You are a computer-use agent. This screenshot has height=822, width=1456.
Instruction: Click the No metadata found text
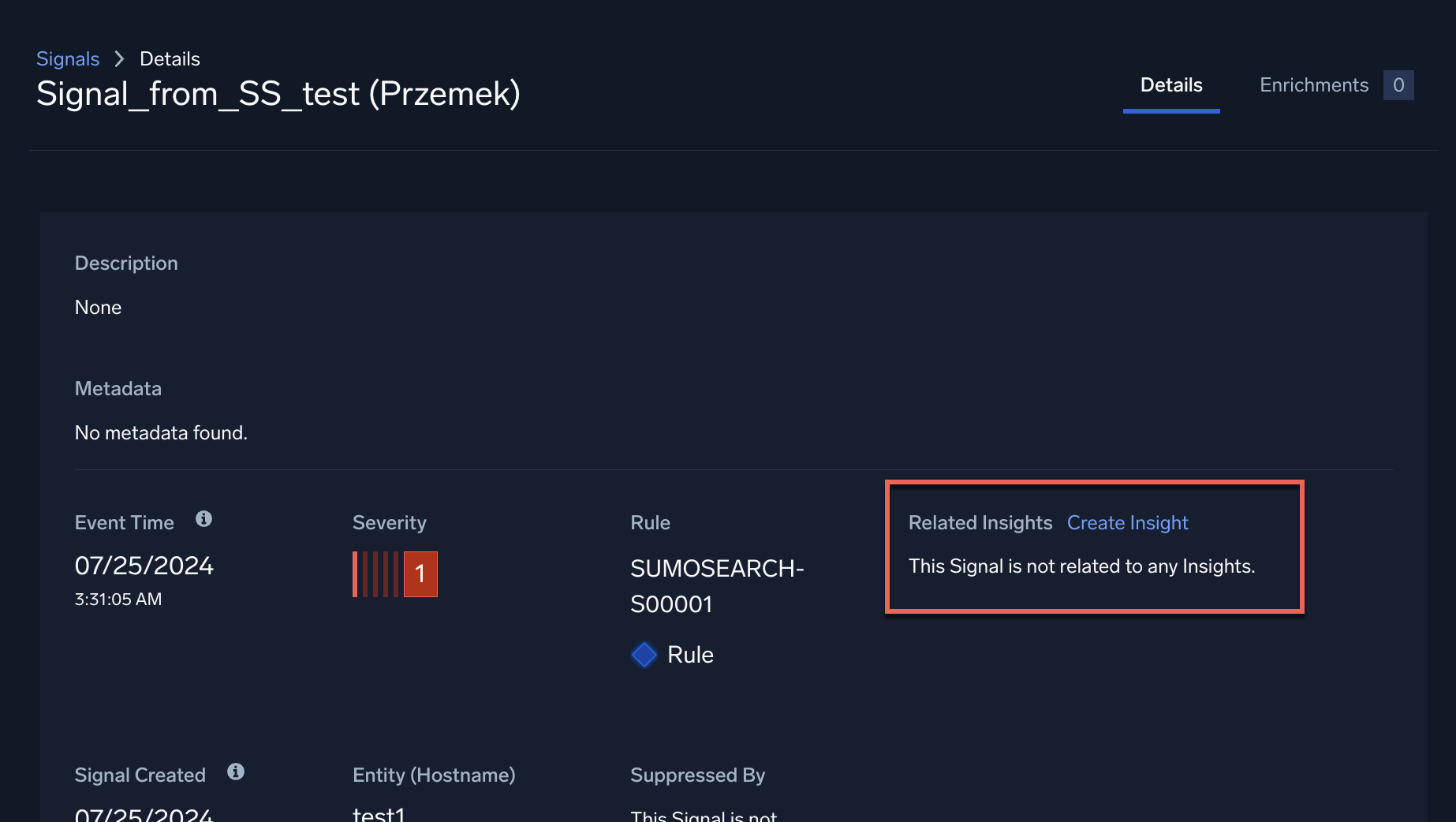pos(160,432)
